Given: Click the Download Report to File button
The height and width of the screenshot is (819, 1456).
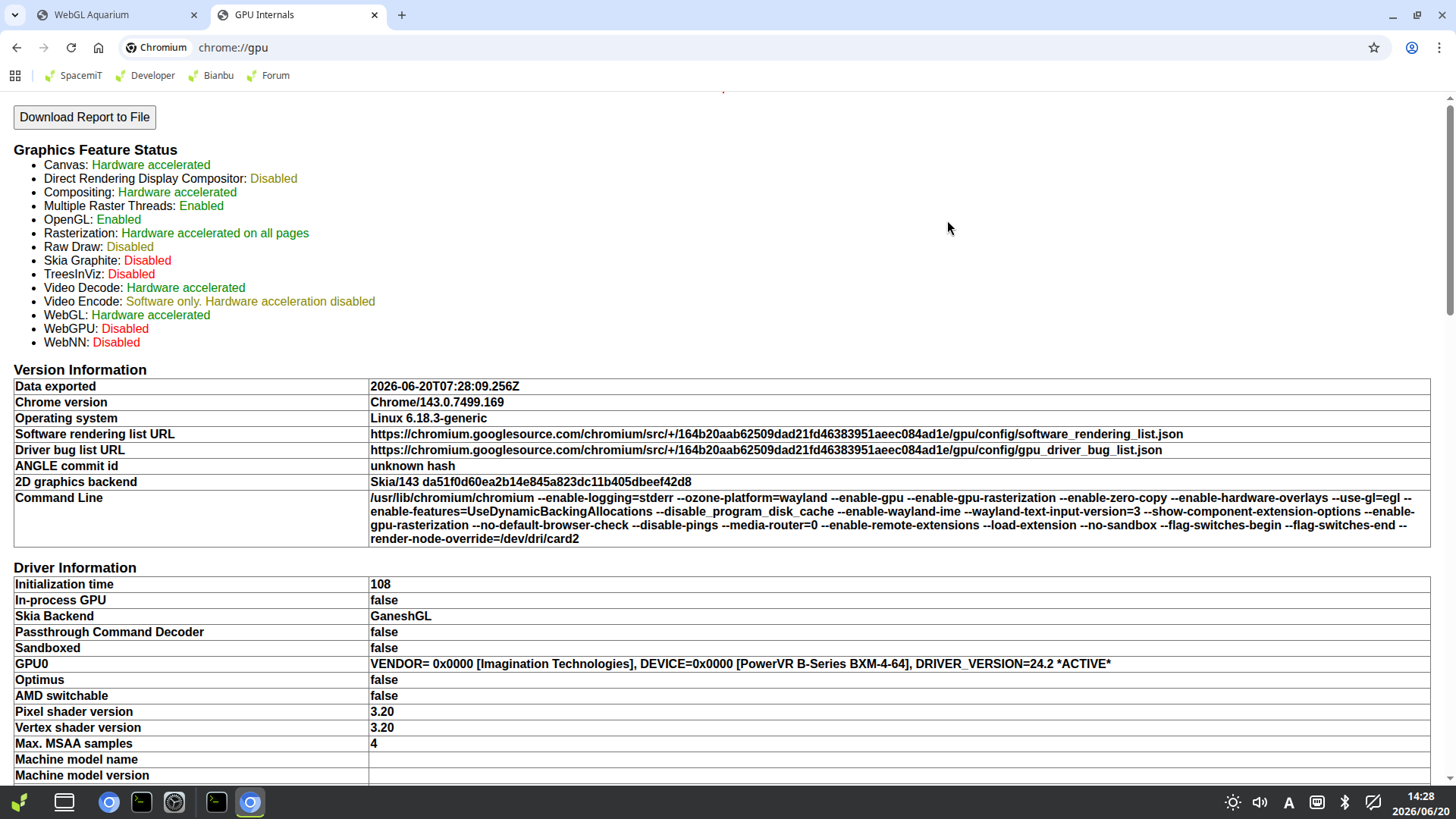Looking at the screenshot, I should [85, 117].
